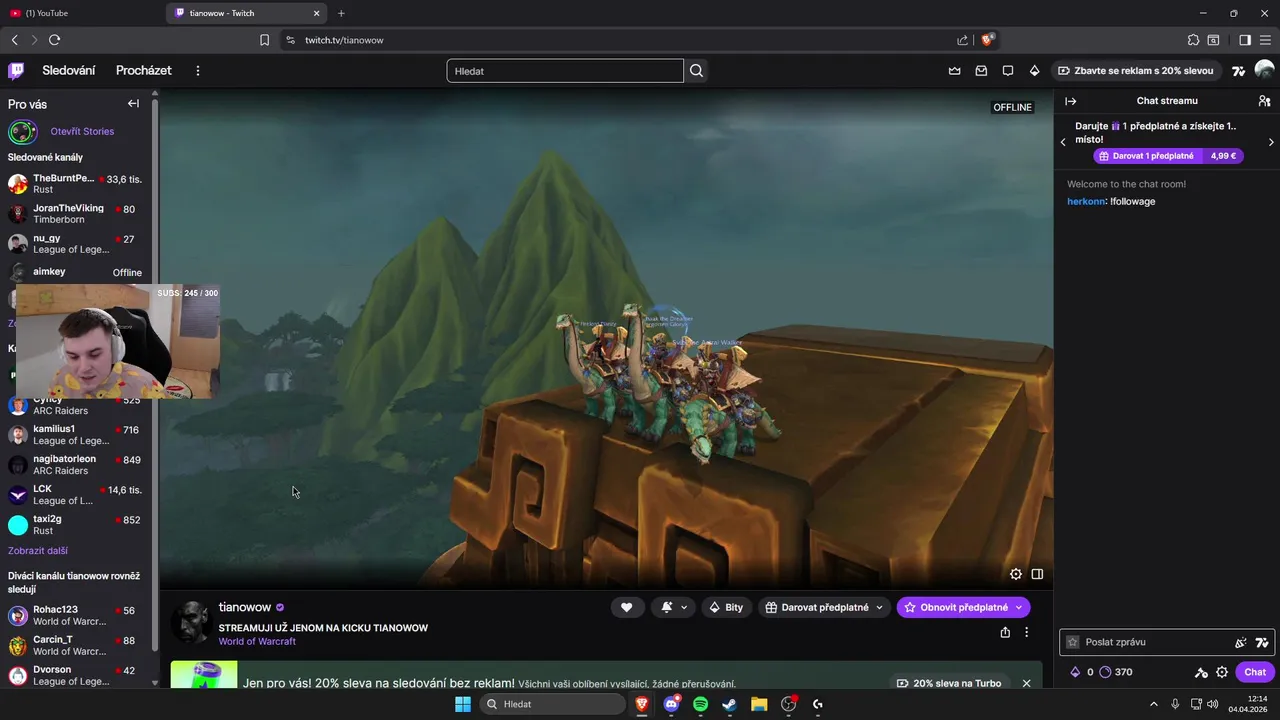Open the LCK channel in sidebar

coord(77,495)
